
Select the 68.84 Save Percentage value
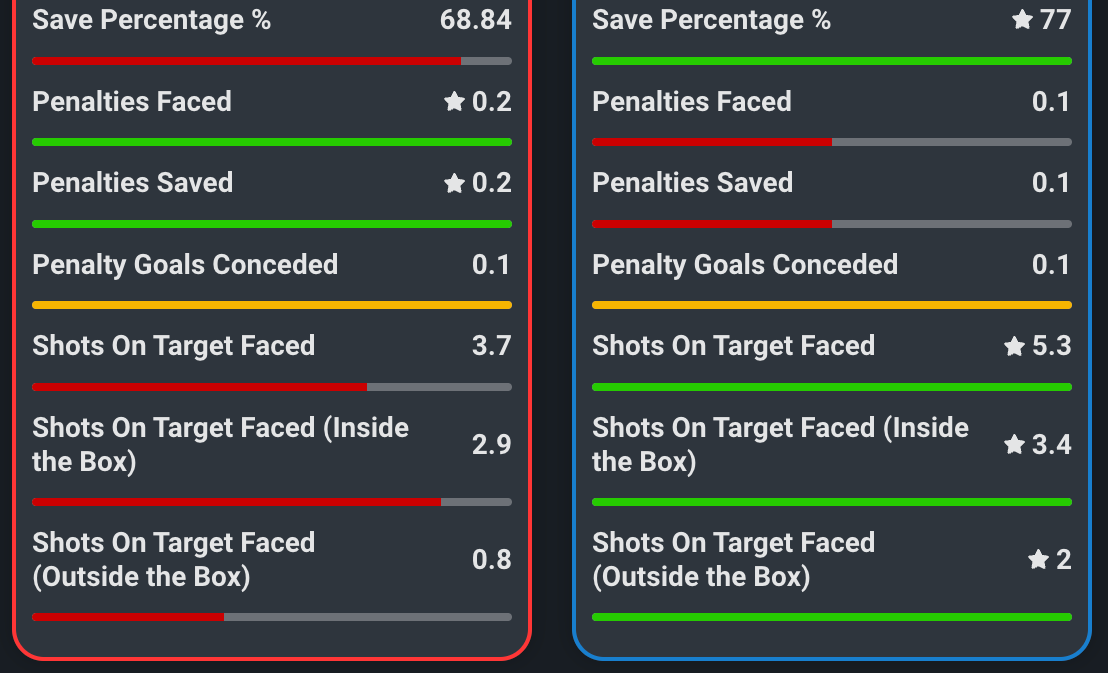tap(476, 19)
